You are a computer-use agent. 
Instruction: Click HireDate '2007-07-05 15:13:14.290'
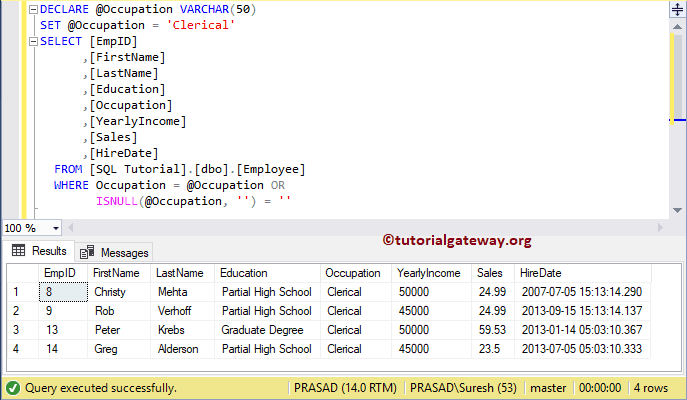click(x=583, y=292)
